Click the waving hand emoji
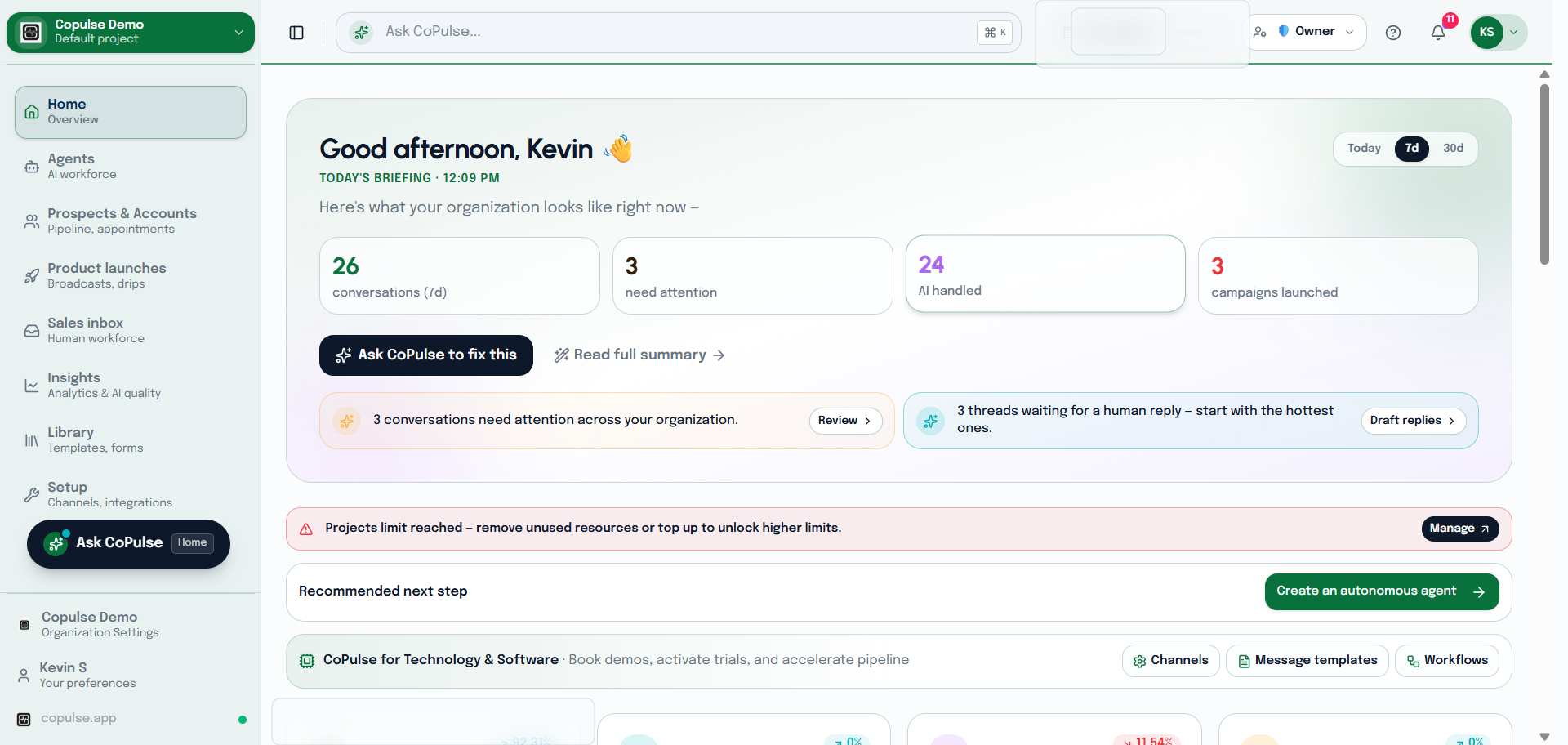The width and height of the screenshot is (1568, 745). click(618, 149)
